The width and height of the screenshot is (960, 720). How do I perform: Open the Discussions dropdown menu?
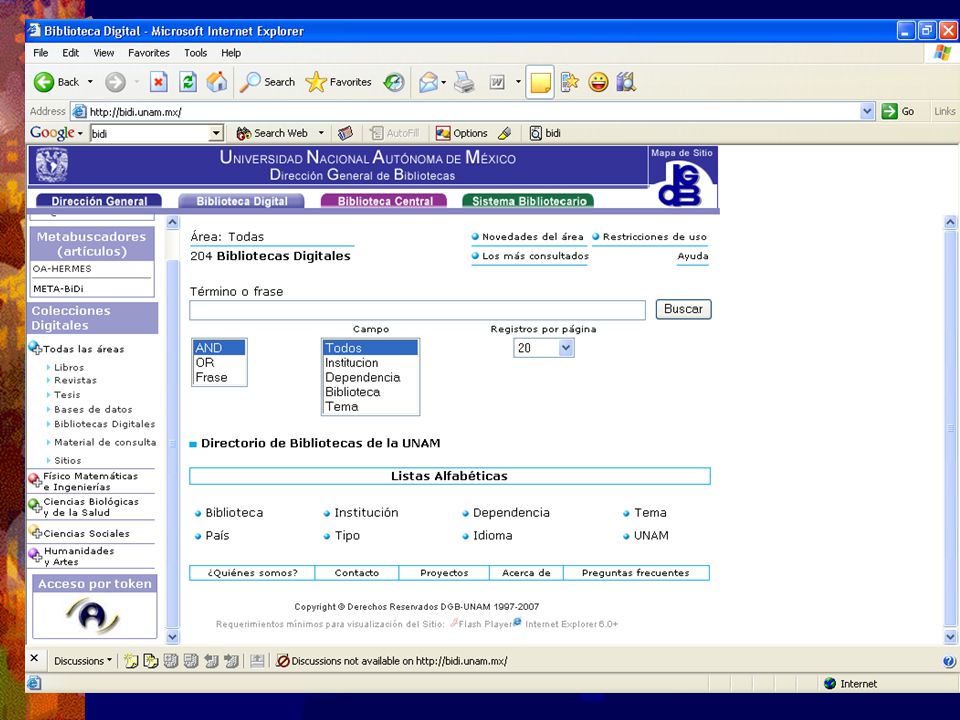coord(83,661)
